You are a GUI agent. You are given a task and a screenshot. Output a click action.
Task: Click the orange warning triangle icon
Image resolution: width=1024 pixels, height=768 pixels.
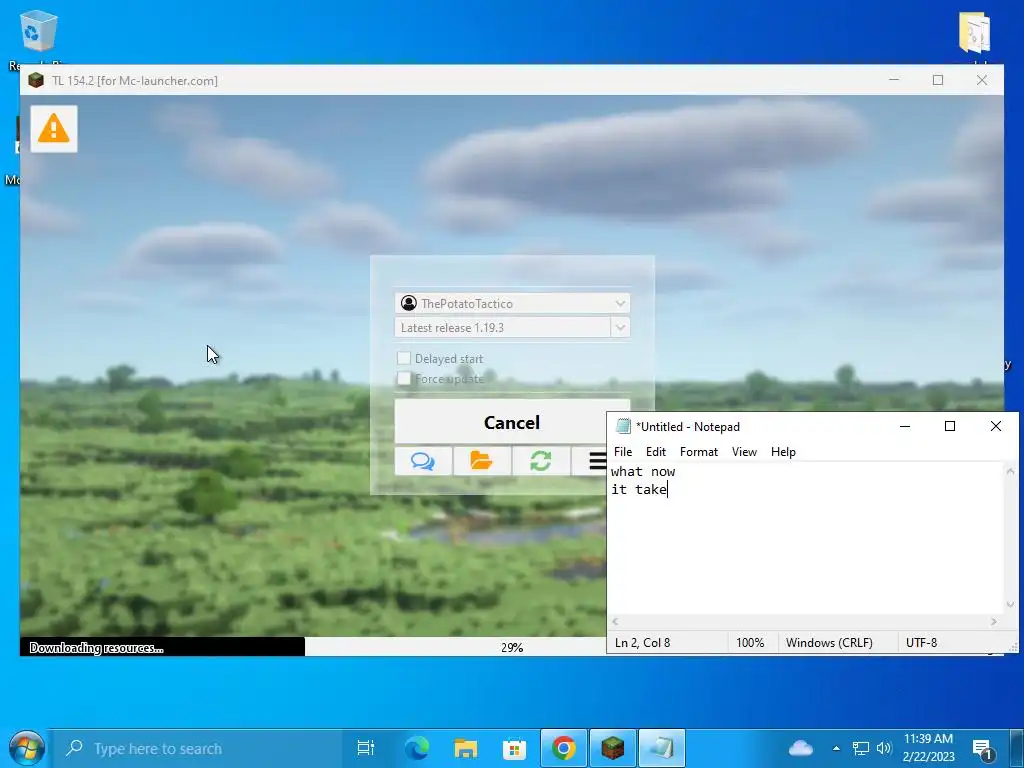(x=54, y=129)
